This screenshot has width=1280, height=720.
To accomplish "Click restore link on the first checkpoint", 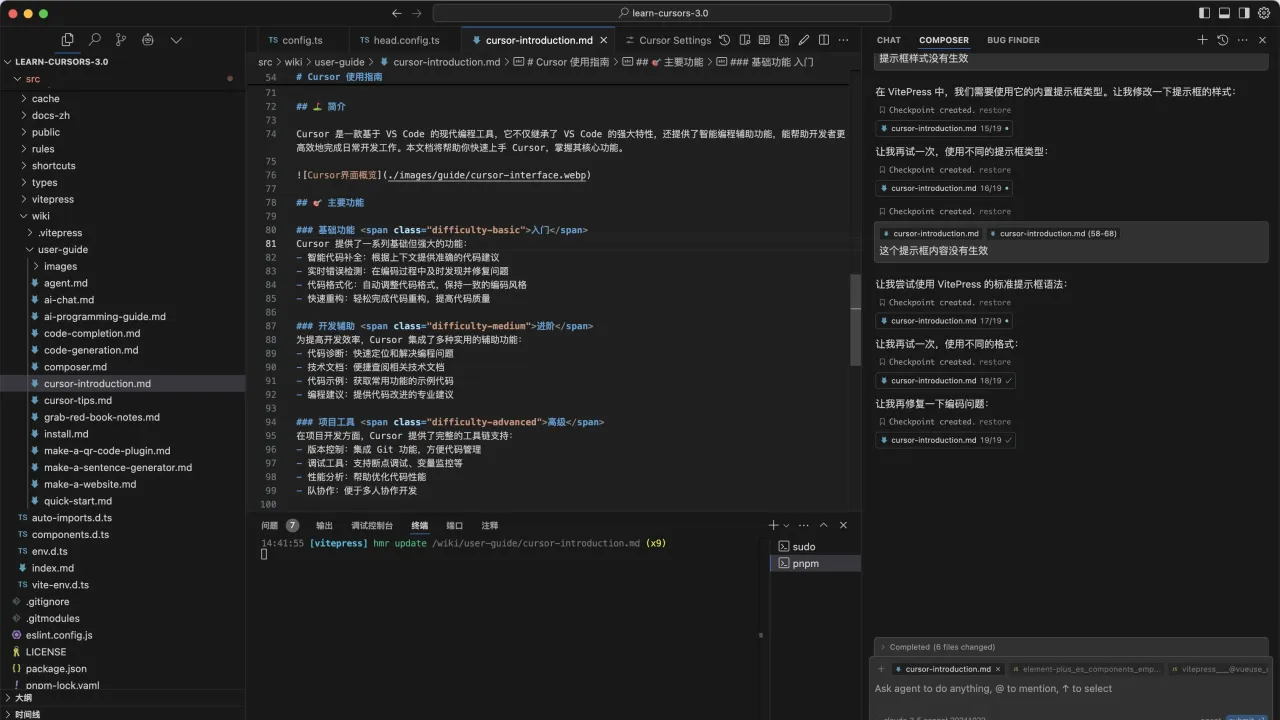I will [994, 110].
